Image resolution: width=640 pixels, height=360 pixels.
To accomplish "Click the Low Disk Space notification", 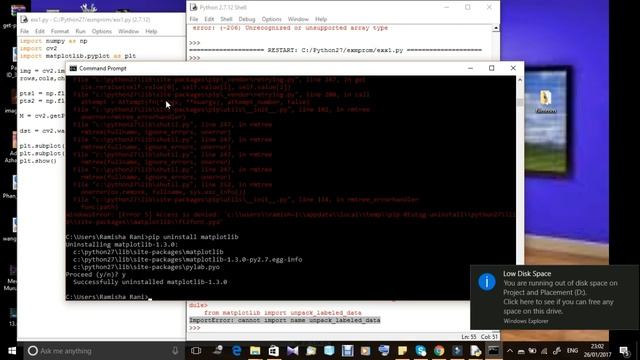I will [554, 297].
